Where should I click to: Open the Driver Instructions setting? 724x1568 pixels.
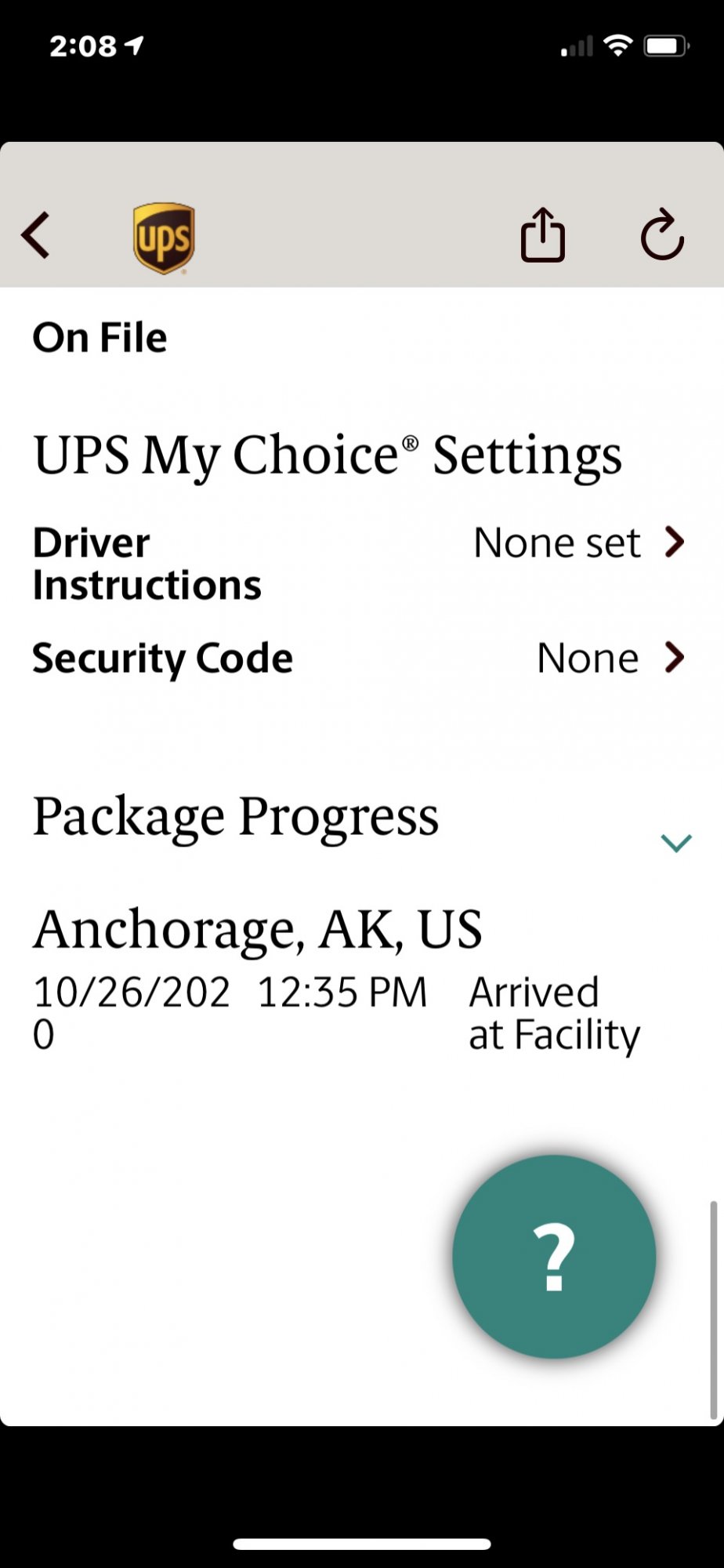pyautogui.click(x=147, y=564)
